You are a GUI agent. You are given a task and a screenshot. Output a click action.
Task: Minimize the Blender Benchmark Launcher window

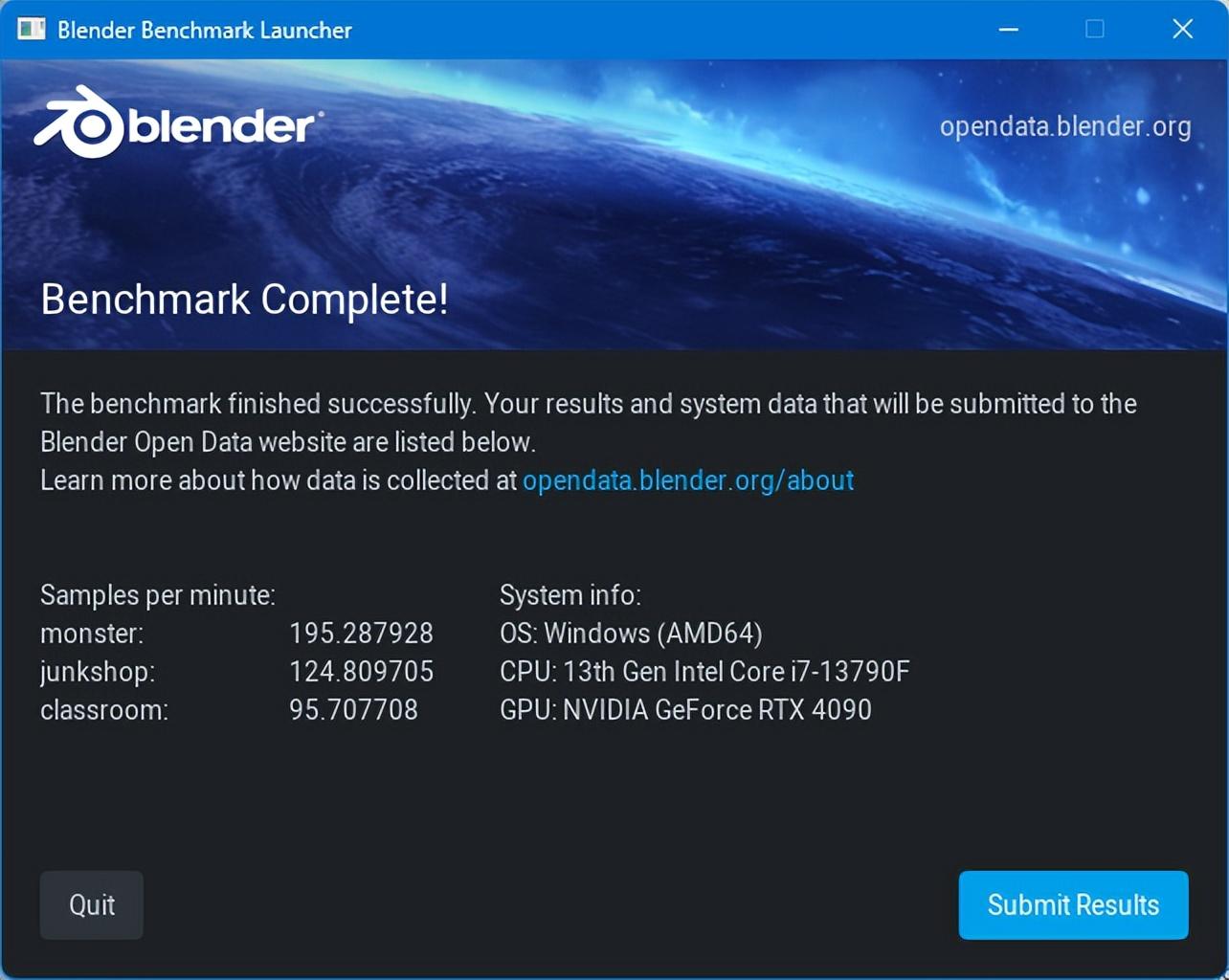click(x=1008, y=29)
